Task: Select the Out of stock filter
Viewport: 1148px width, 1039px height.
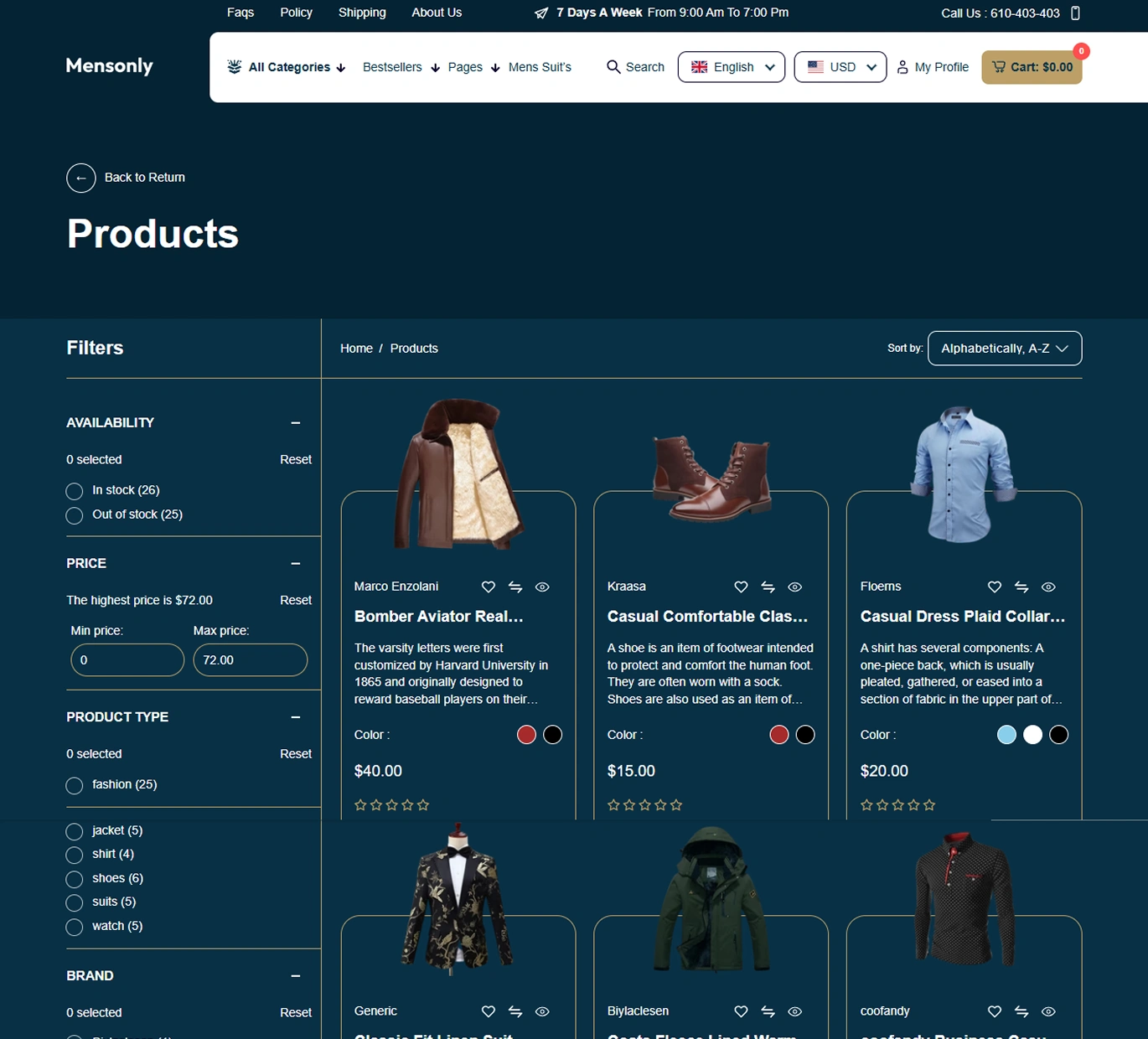Action: tap(75, 515)
